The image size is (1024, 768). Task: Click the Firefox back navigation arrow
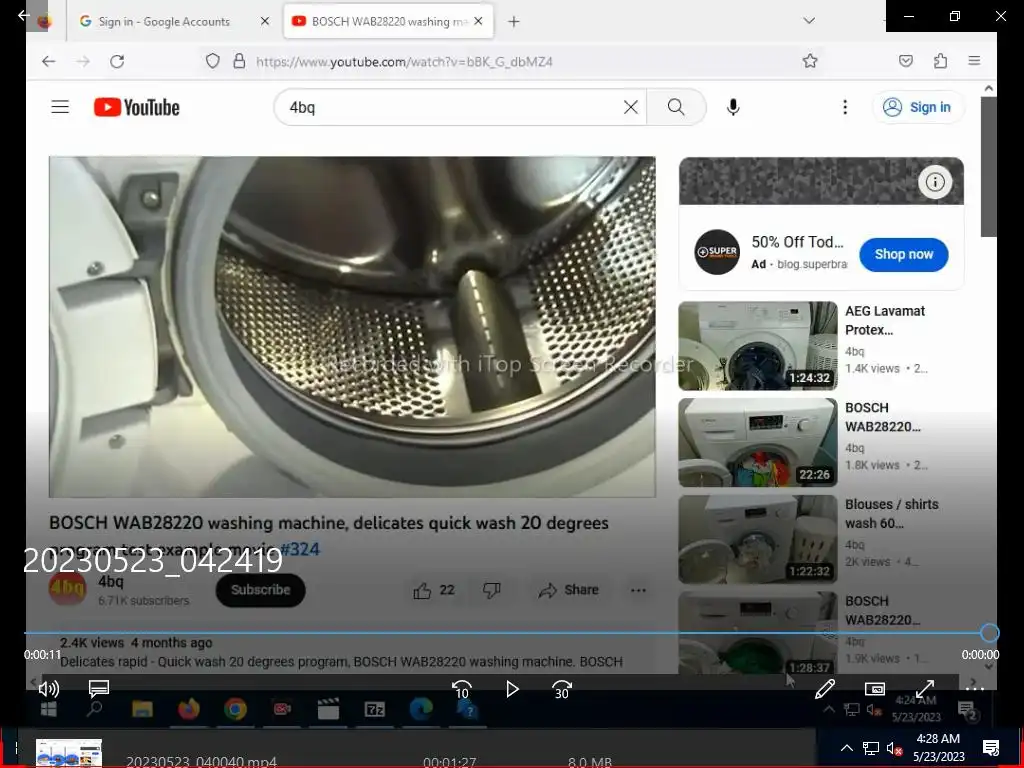[48, 61]
